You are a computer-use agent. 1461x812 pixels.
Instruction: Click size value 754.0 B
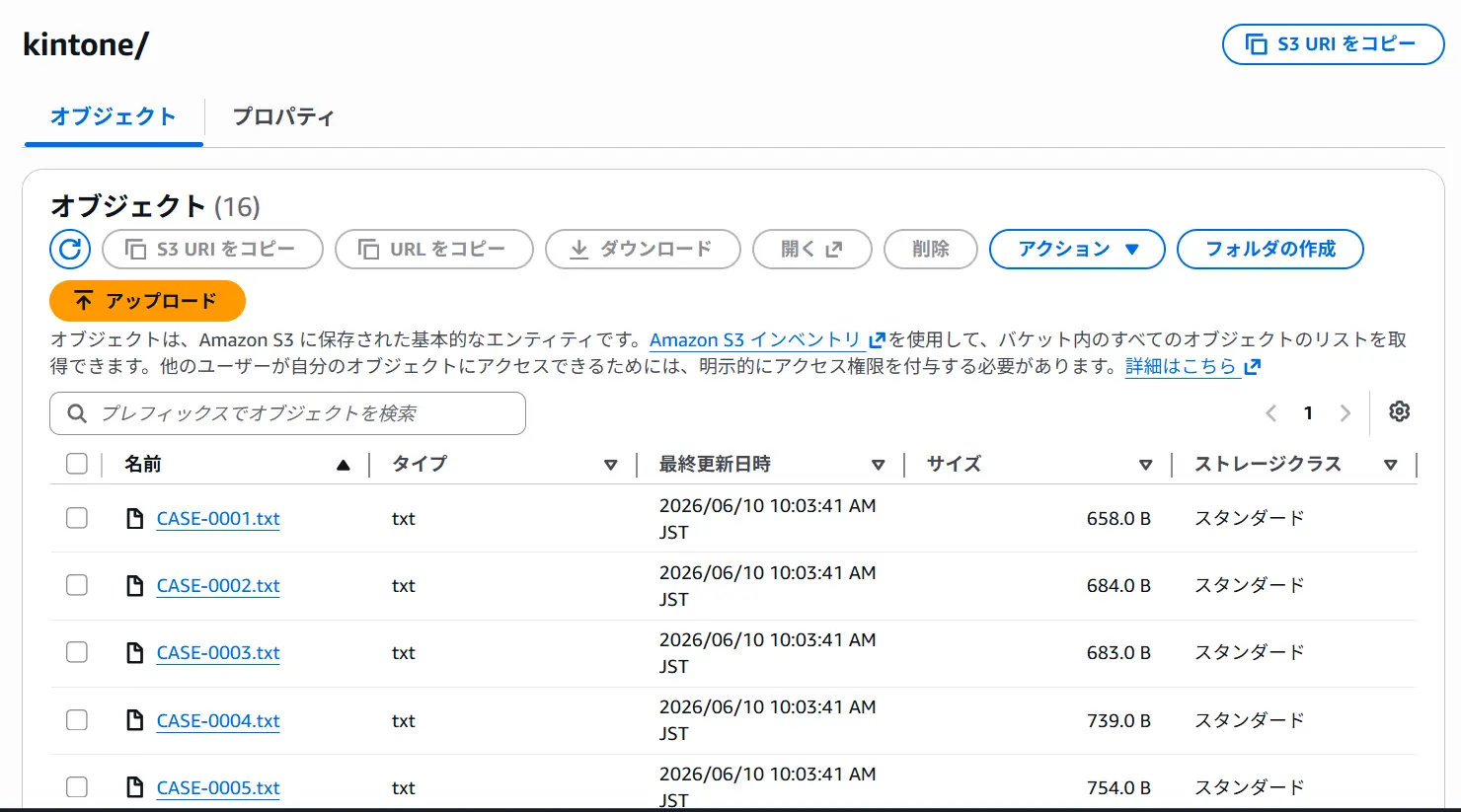1118,788
